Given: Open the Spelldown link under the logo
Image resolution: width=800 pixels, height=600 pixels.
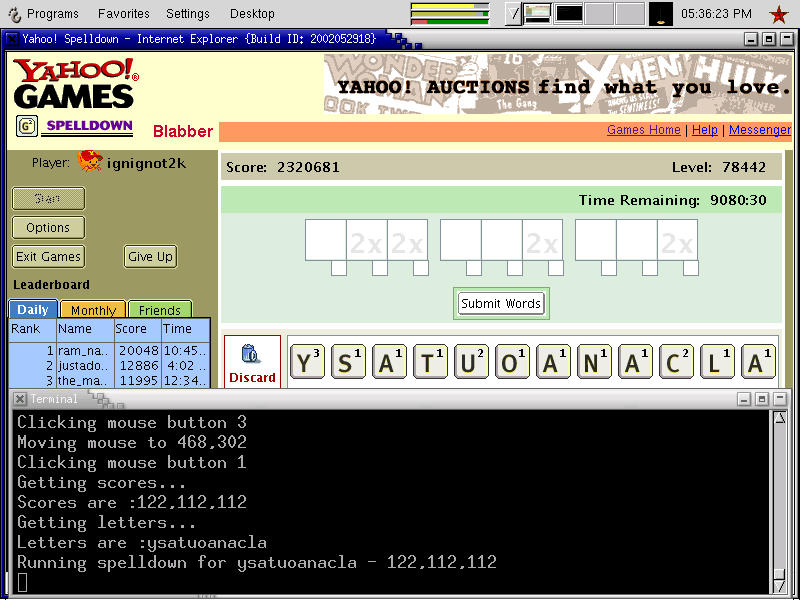Looking at the screenshot, I should 89,126.
